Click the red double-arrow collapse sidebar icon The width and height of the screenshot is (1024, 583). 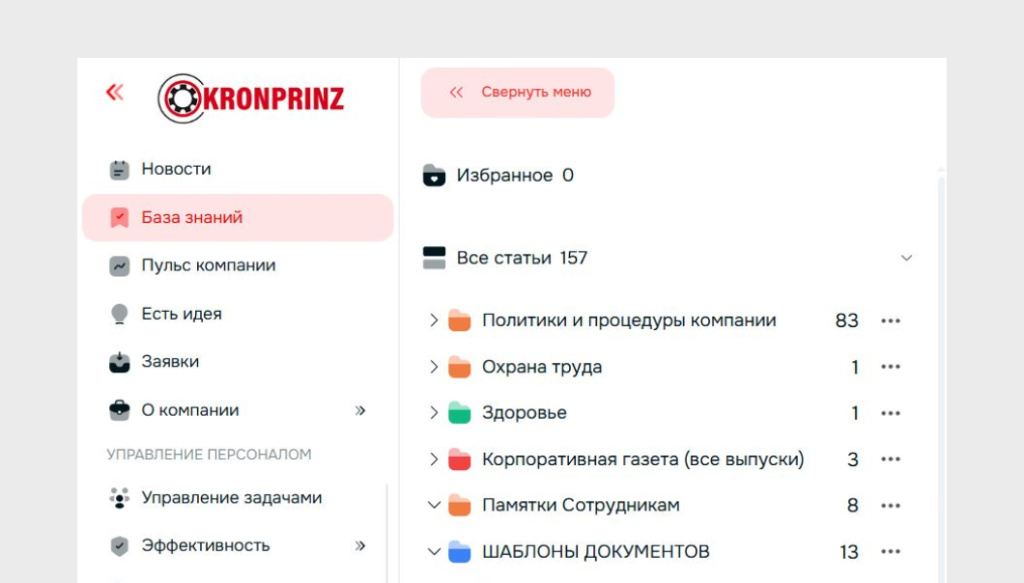(115, 92)
